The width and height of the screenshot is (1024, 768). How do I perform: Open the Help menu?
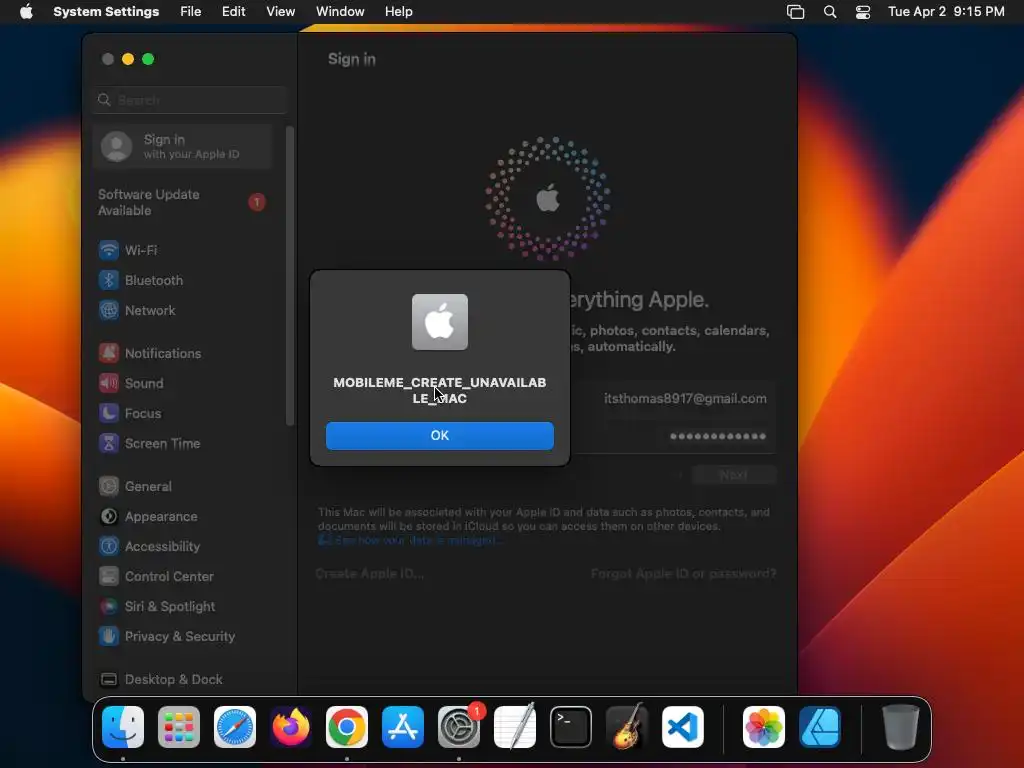pos(398,12)
